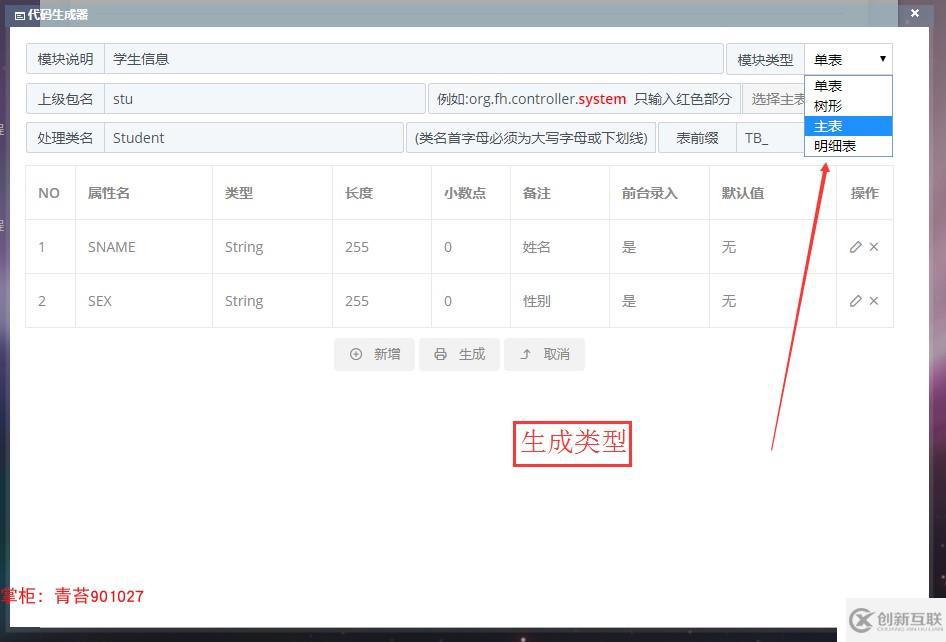
Task: Close the 代码生成器 dialog
Action: click(915, 13)
